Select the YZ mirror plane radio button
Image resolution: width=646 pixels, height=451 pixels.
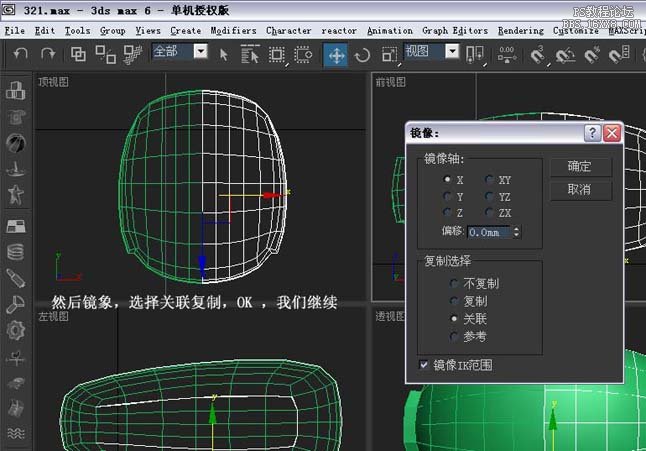[x=489, y=196]
